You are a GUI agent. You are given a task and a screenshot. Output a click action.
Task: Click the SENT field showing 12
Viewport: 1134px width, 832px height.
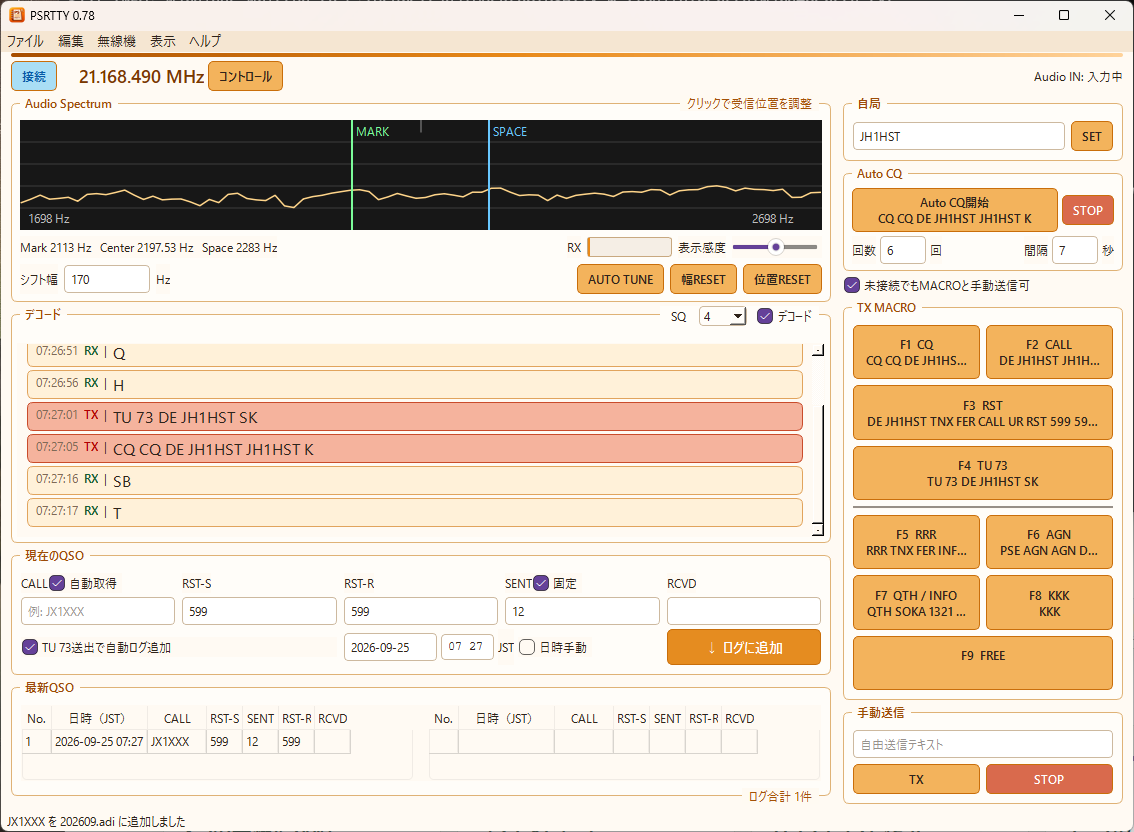[x=582, y=611]
